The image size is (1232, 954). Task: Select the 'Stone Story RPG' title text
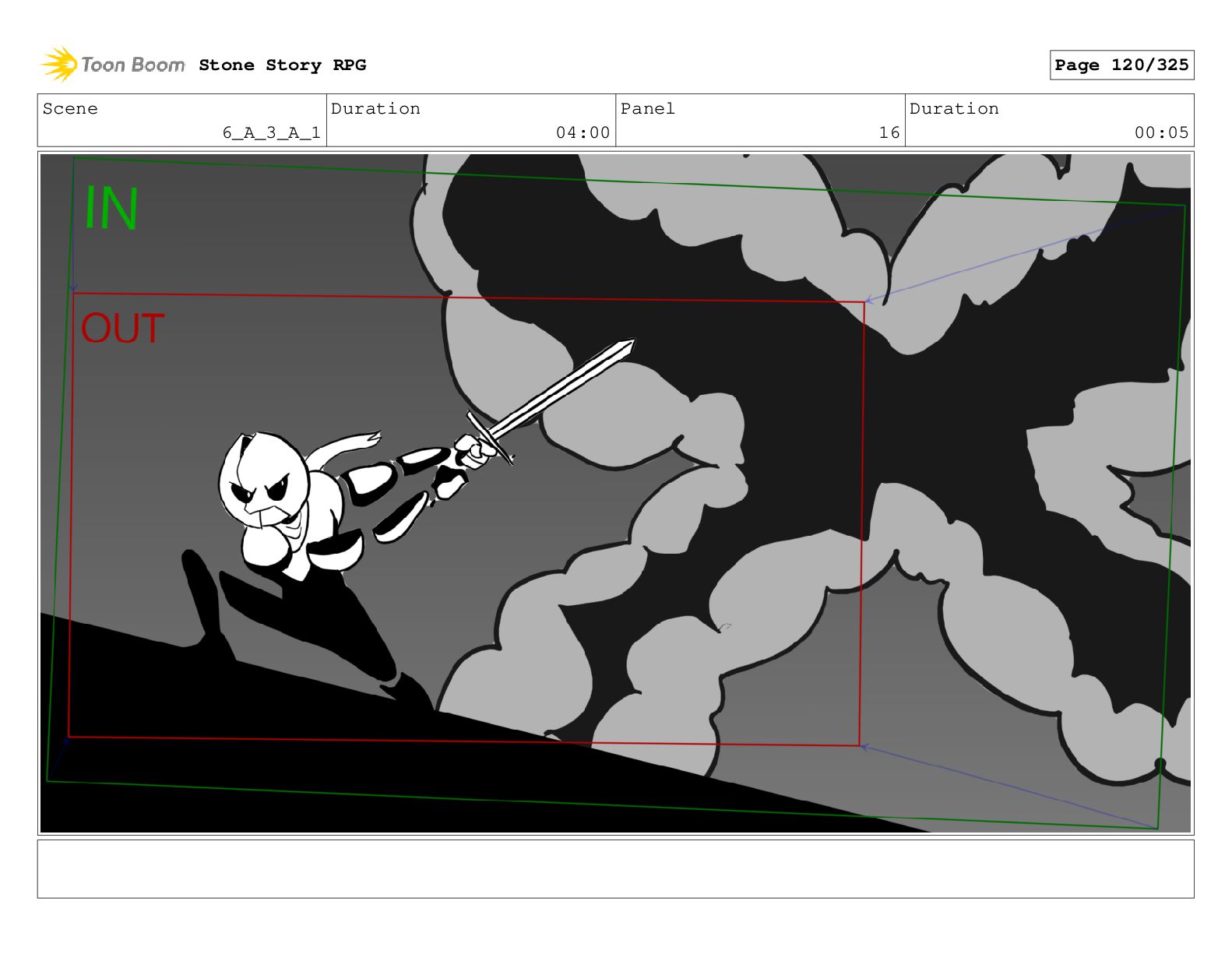coord(283,65)
